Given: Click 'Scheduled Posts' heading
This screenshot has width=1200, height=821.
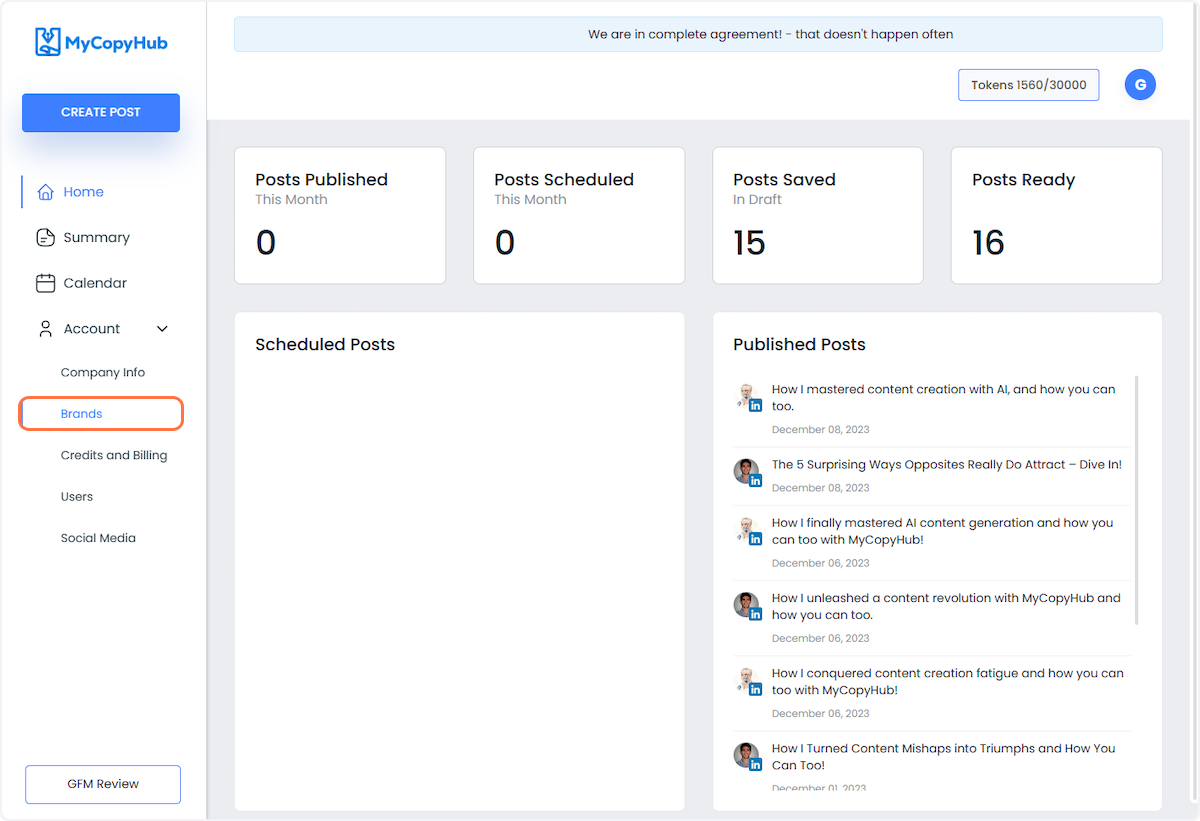Looking at the screenshot, I should coord(325,344).
